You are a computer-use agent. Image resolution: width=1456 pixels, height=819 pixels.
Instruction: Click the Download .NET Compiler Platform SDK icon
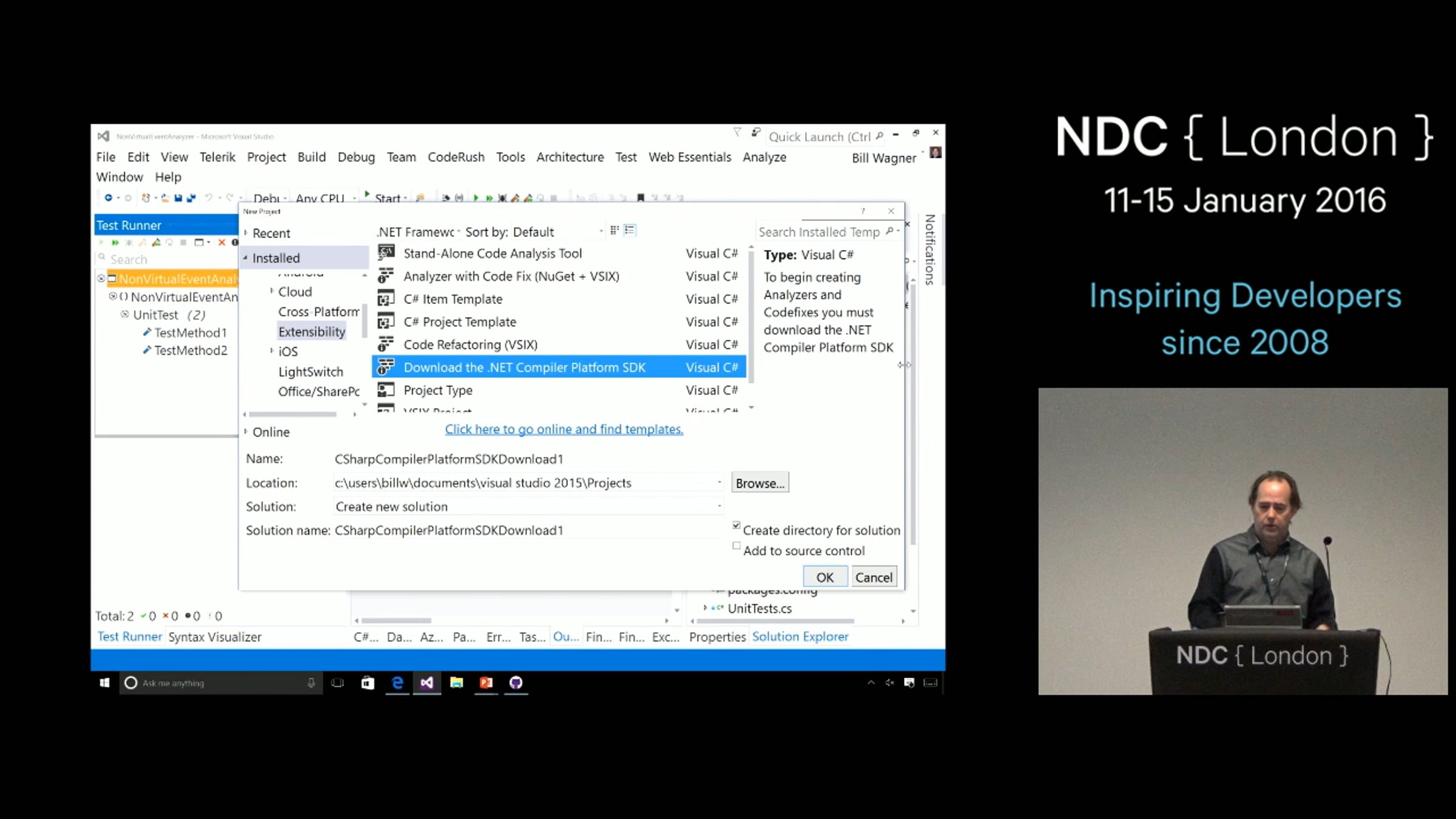coord(386,367)
